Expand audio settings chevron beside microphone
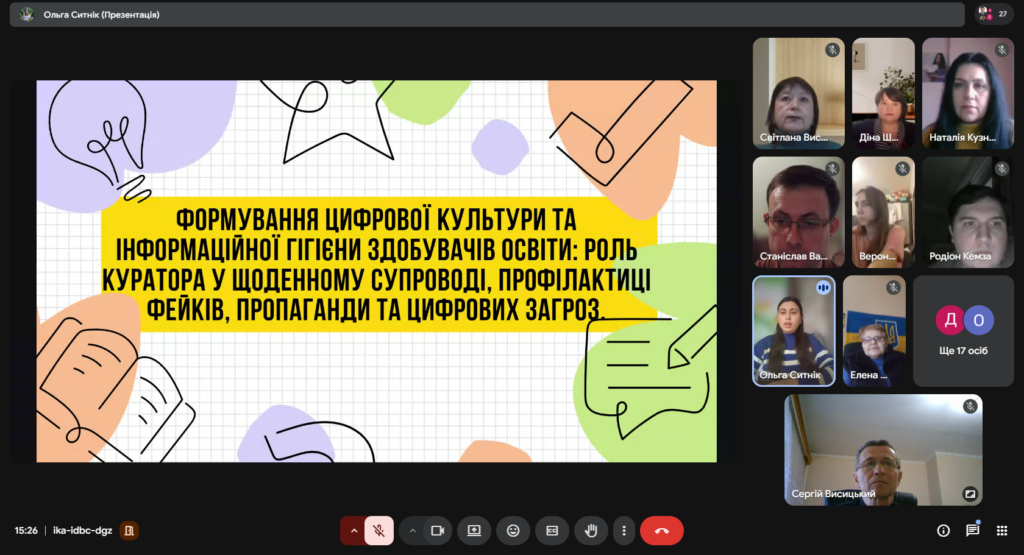This screenshot has height=555, width=1024. coord(352,530)
